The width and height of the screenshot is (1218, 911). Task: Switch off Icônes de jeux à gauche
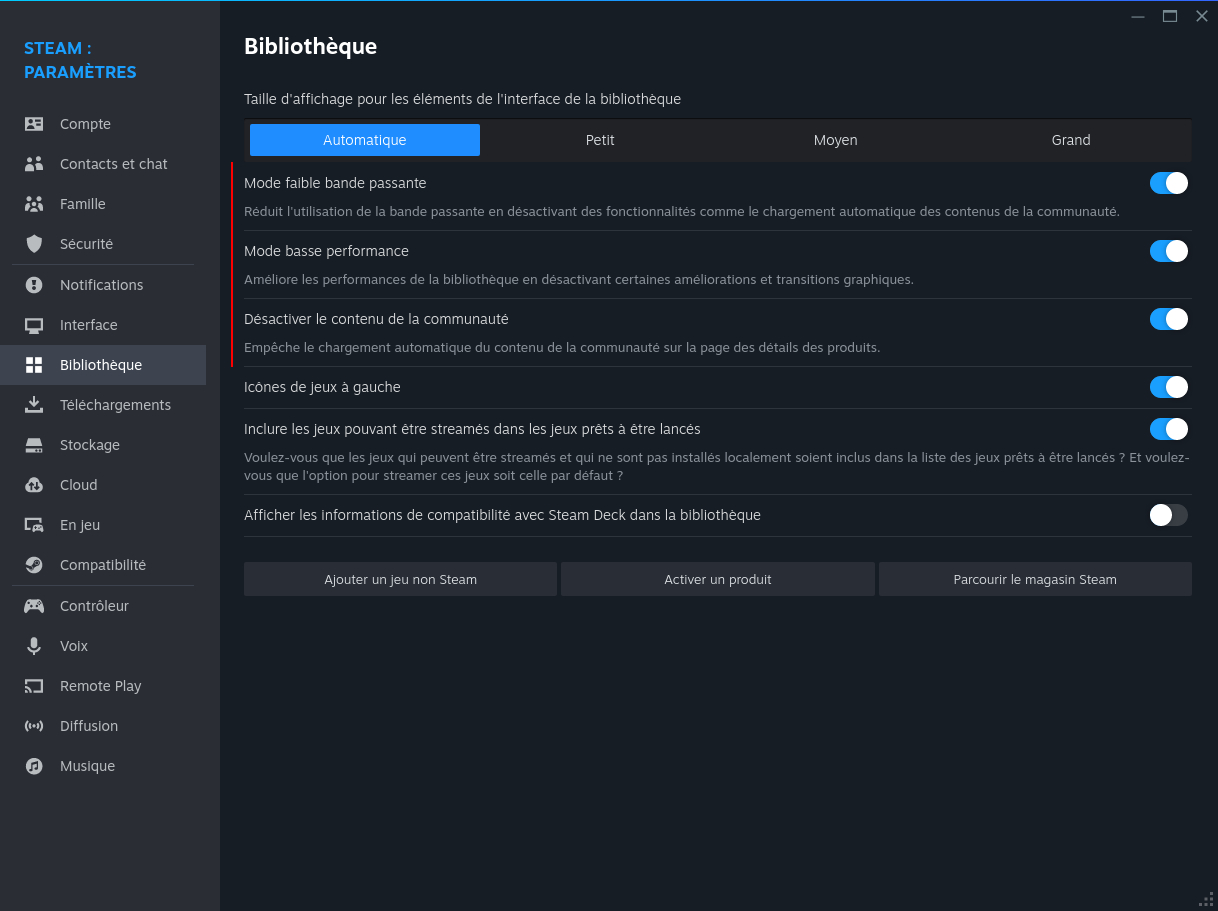click(1168, 387)
